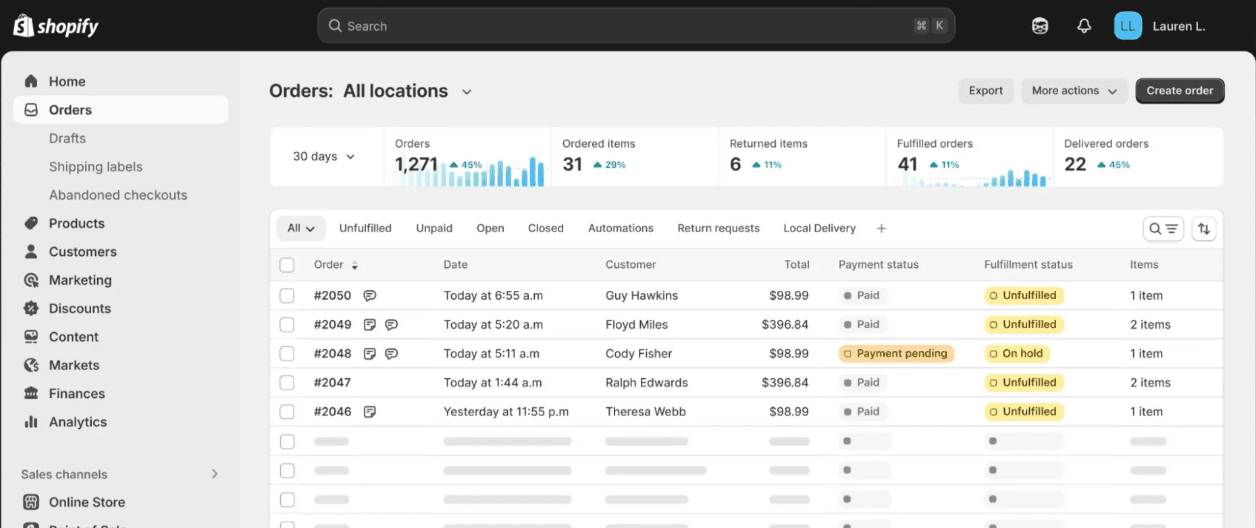Switch to the Unfulfilled tab
Viewport: 1256px width, 528px height.
pos(365,229)
